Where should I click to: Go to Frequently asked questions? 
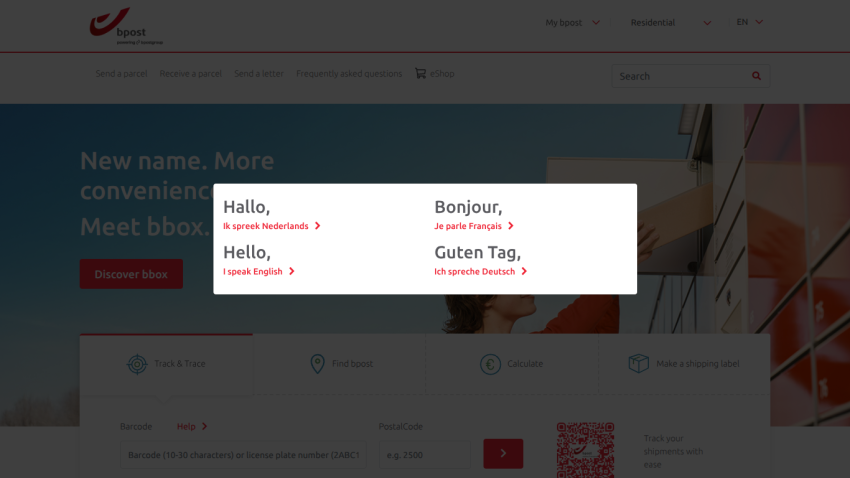point(349,74)
